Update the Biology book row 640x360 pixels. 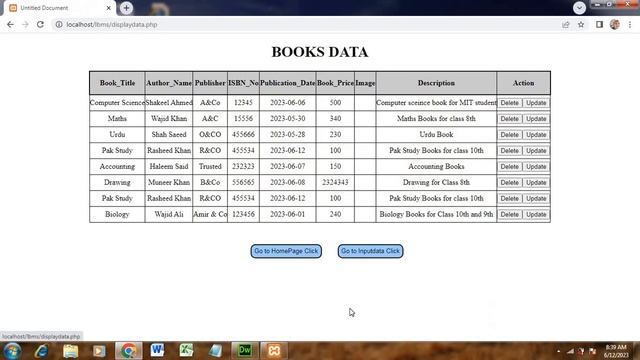(536, 214)
